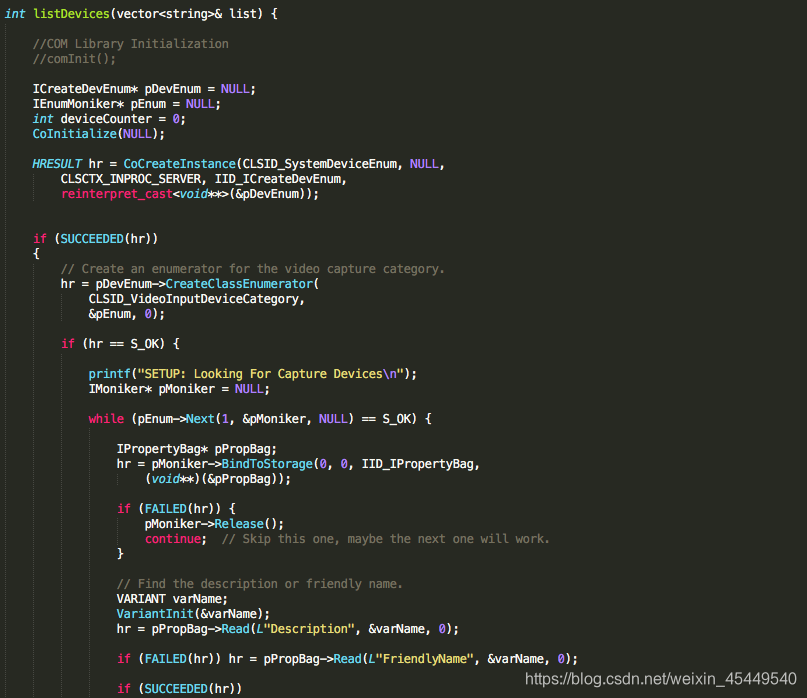Click the "Find the description or friendly name" comment
Viewport: 807px width, 698px height.
coord(259,584)
